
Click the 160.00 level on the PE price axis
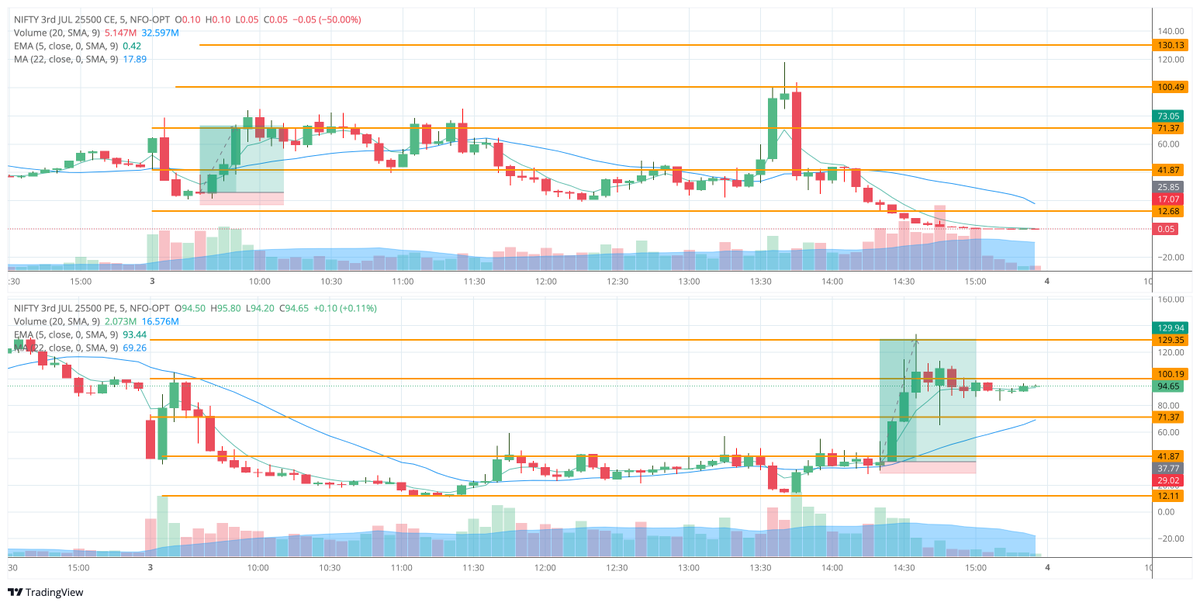click(1170, 300)
